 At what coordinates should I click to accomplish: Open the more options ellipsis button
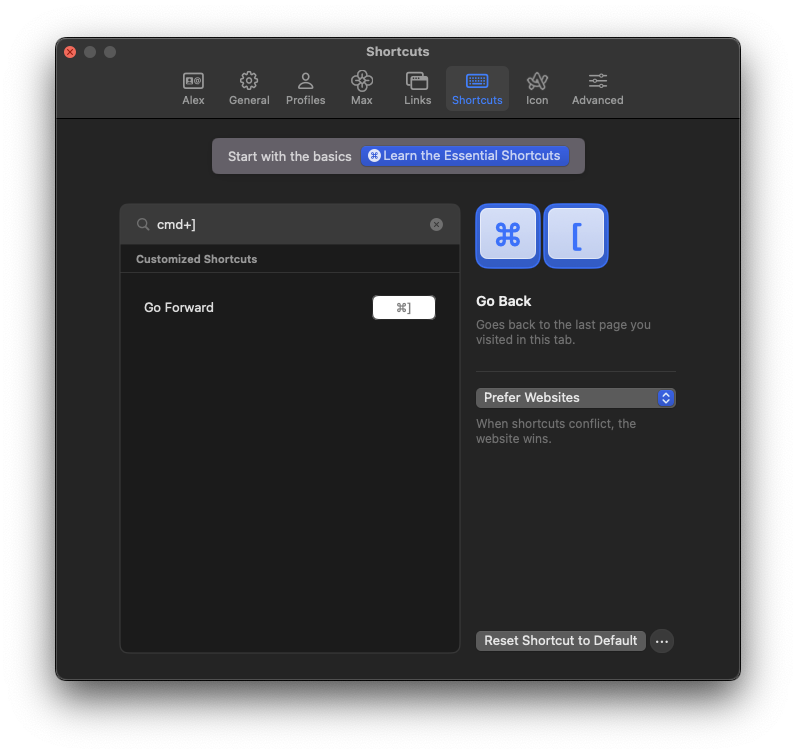661,641
